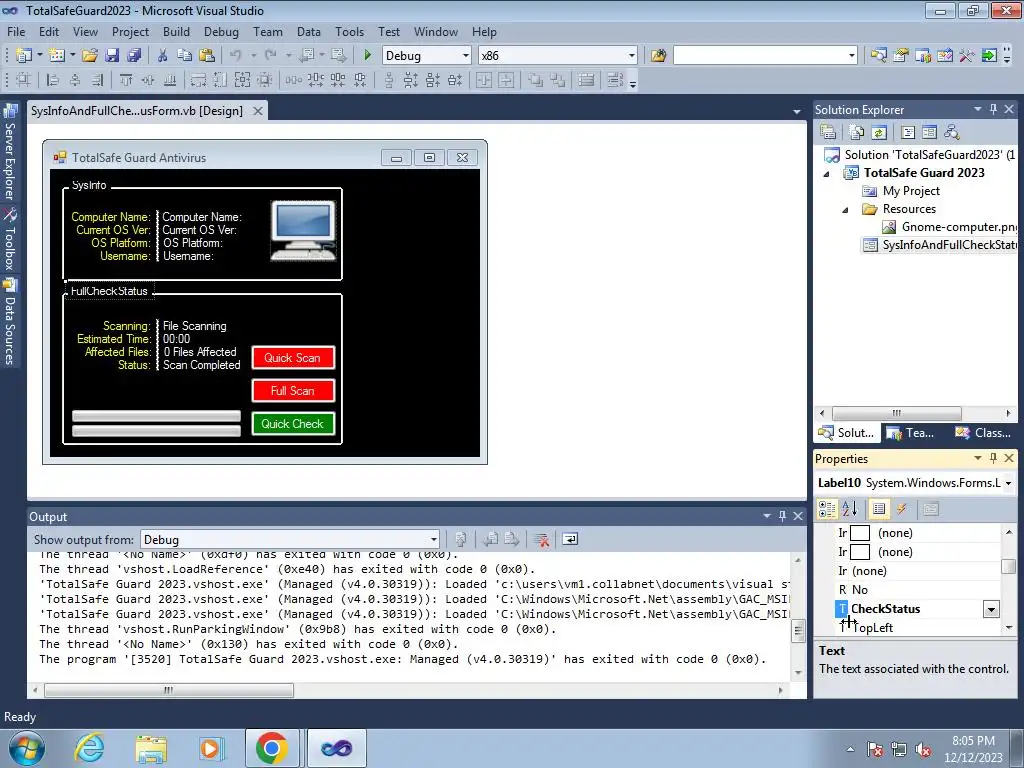The width and height of the screenshot is (1024, 768).
Task: Refresh Solution Explorer with the refresh icon
Action: [x=879, y=132]
